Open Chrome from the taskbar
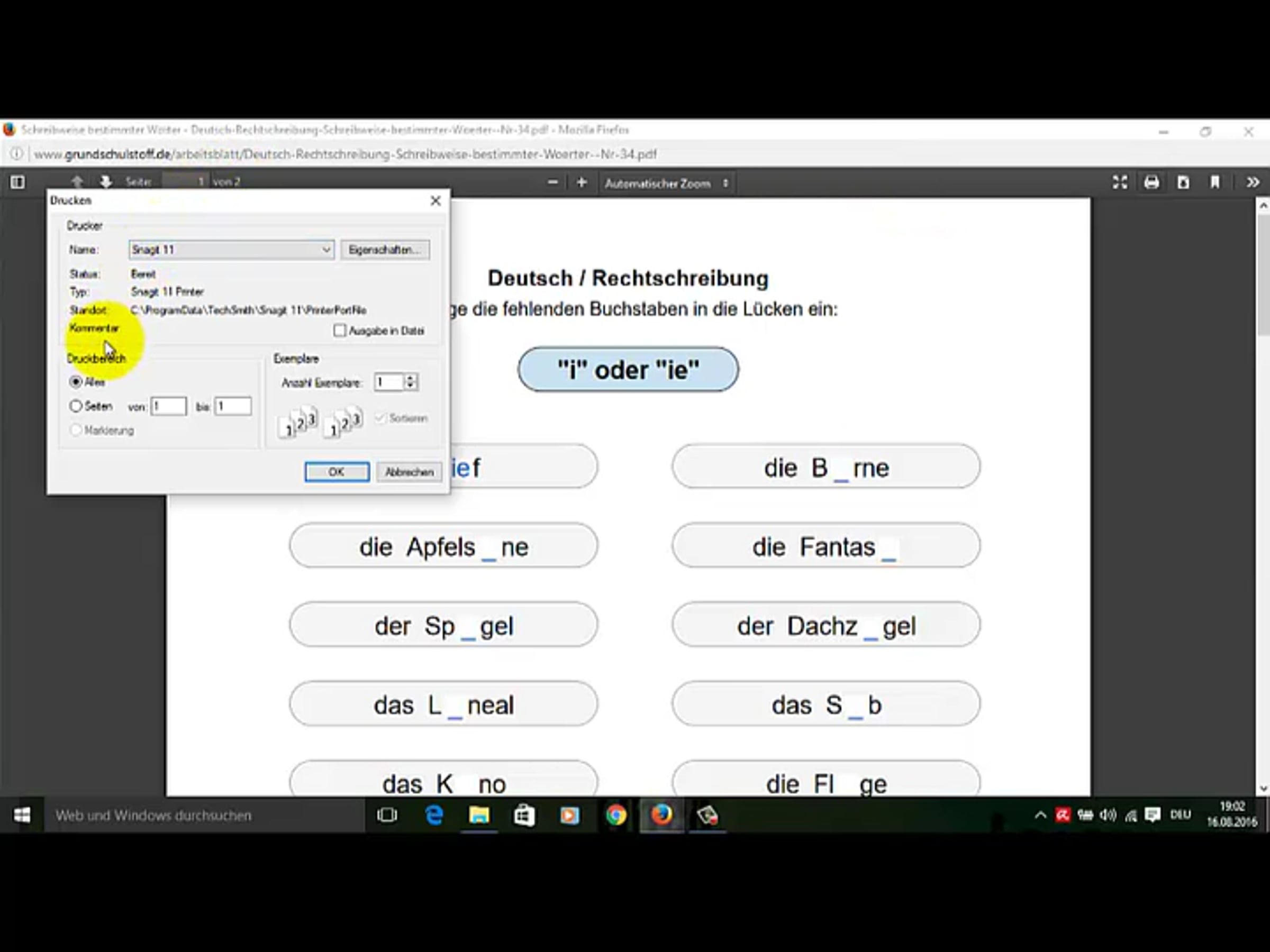 click(615, 815)
